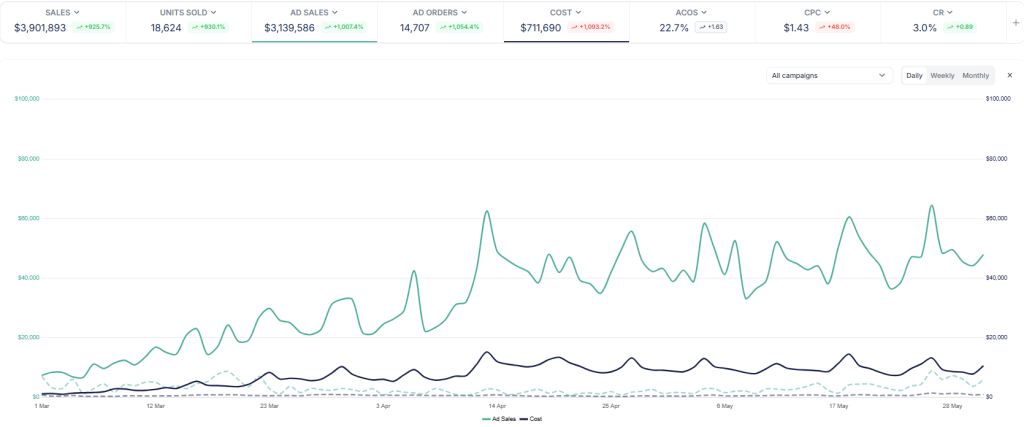Select the AD SALES metric tab

[314, 21]
